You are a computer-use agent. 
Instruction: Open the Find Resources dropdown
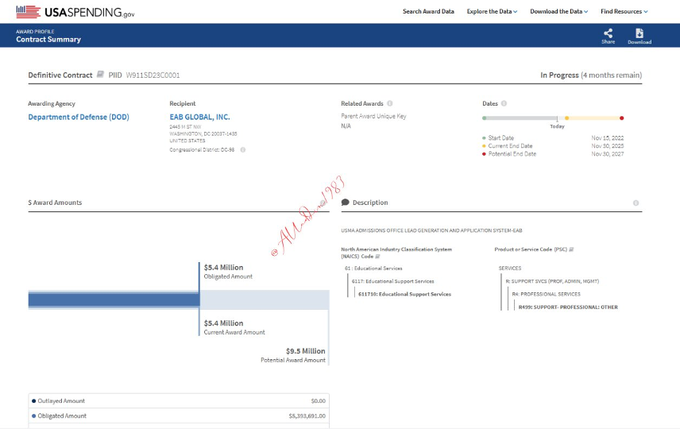624,11
